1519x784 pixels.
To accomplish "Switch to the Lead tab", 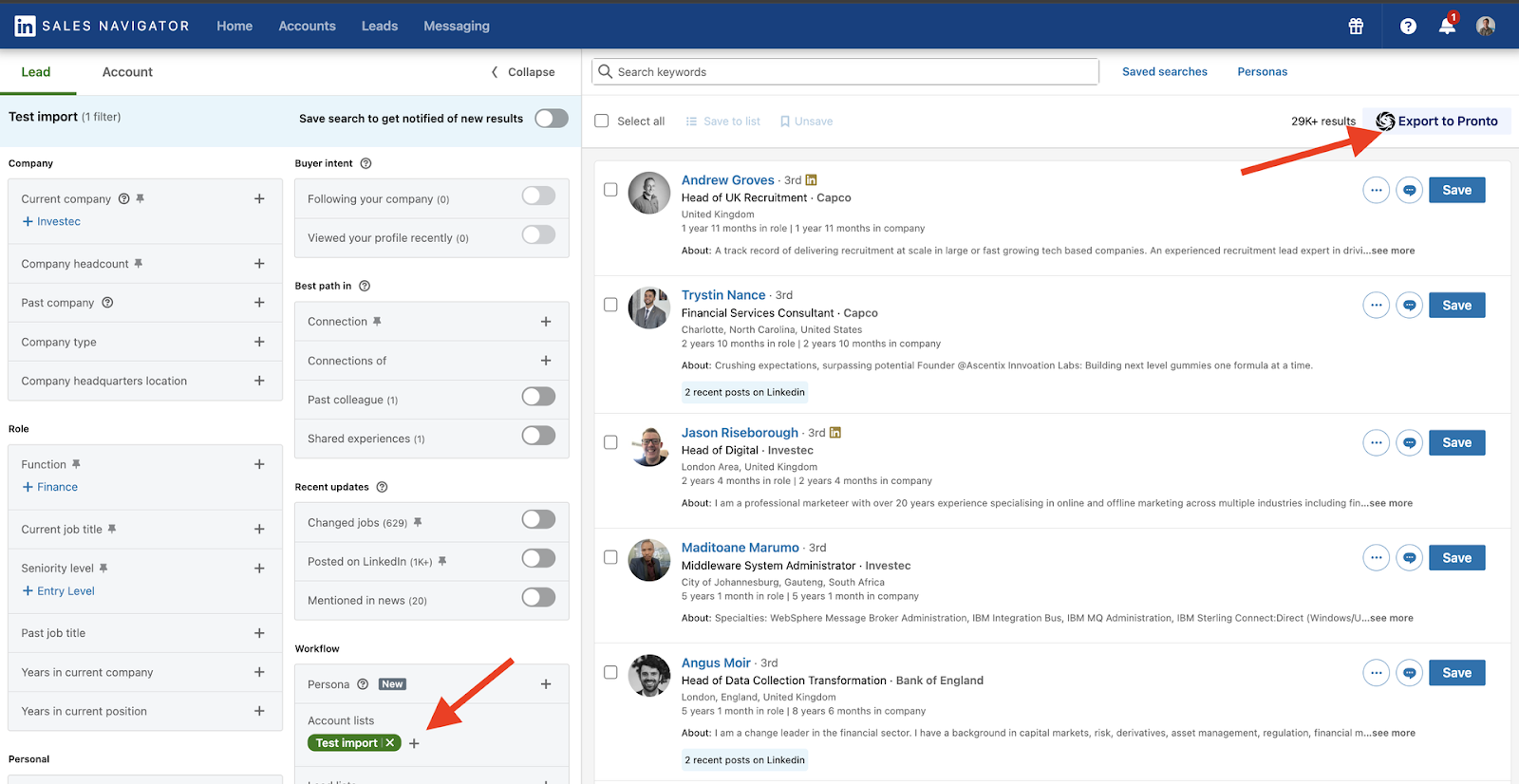I will pyautogui.click(x=36, y=72).
